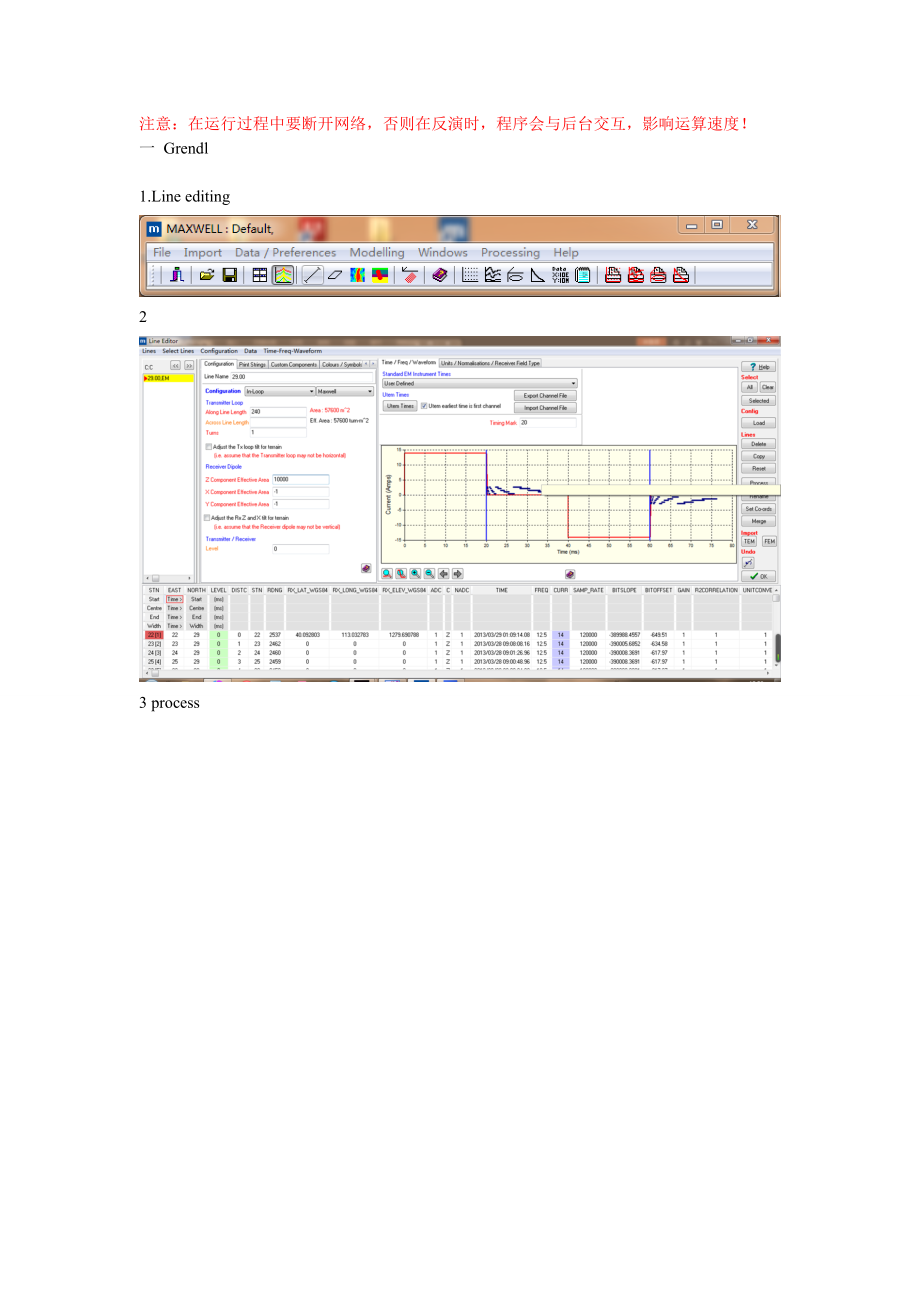The width and height of the screenshot is (920, 1302).
Task: Click the four-pane window layout icon
Action: pos(259,275)
